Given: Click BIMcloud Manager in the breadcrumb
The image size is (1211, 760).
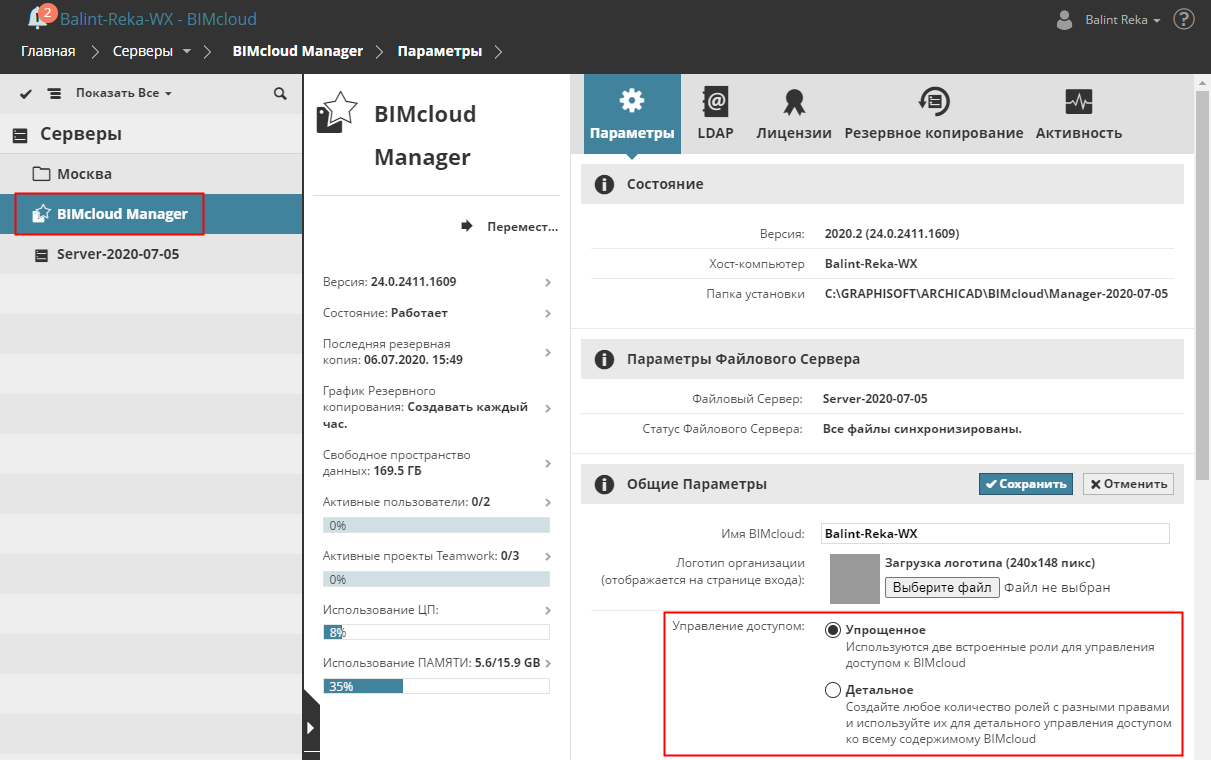Looking at the screenshot, I should [299, 51].
